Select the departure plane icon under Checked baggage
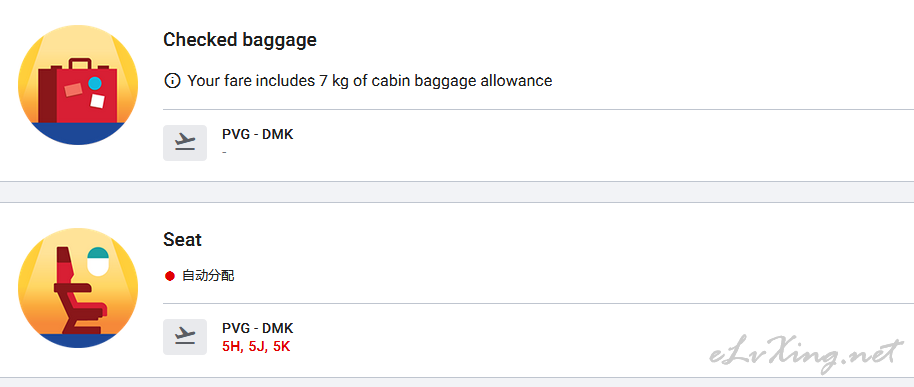The height and width of the screenshot is (387, 914). [x=185, y=143]
